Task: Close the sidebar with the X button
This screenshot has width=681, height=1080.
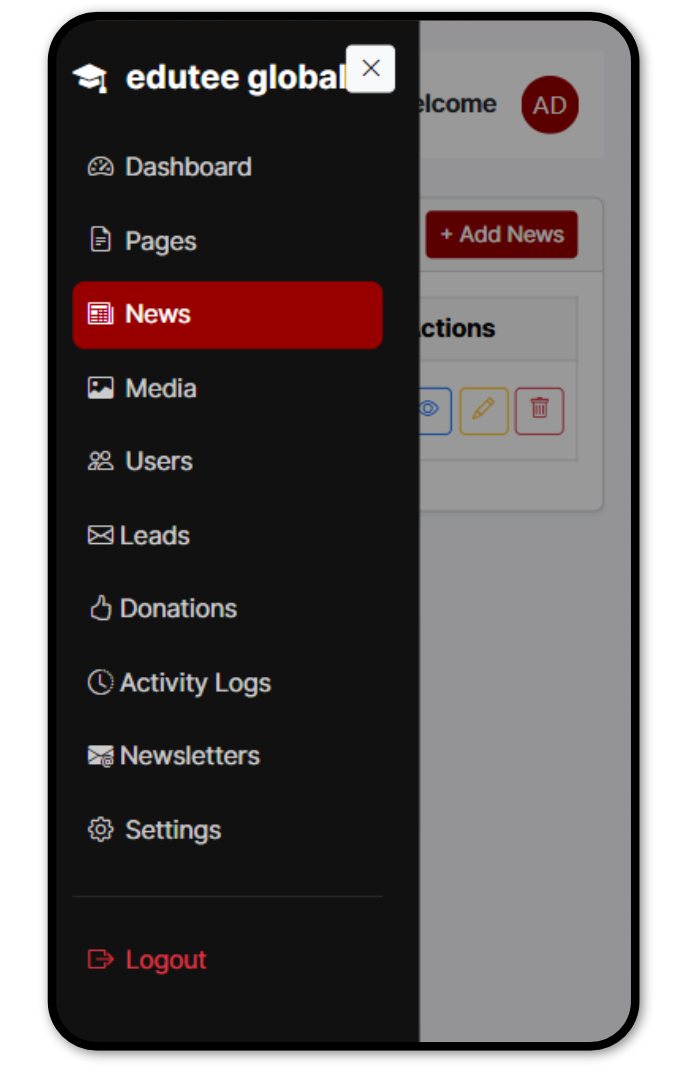Action: [x=370, y=68]
